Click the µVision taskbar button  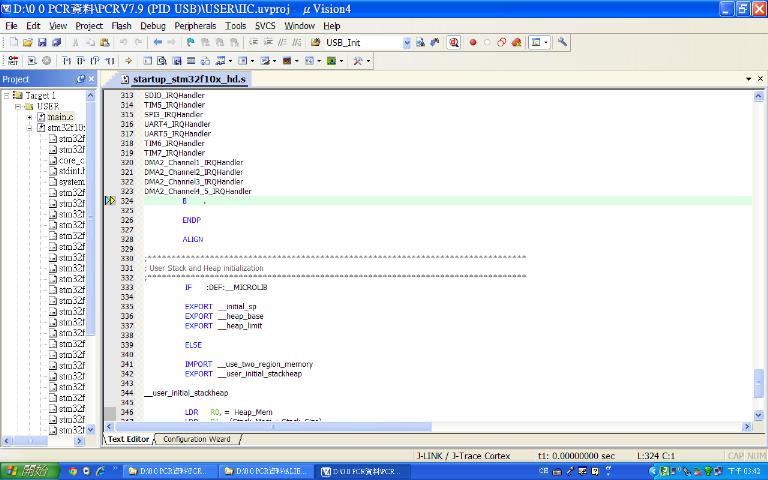pos(360,472)
